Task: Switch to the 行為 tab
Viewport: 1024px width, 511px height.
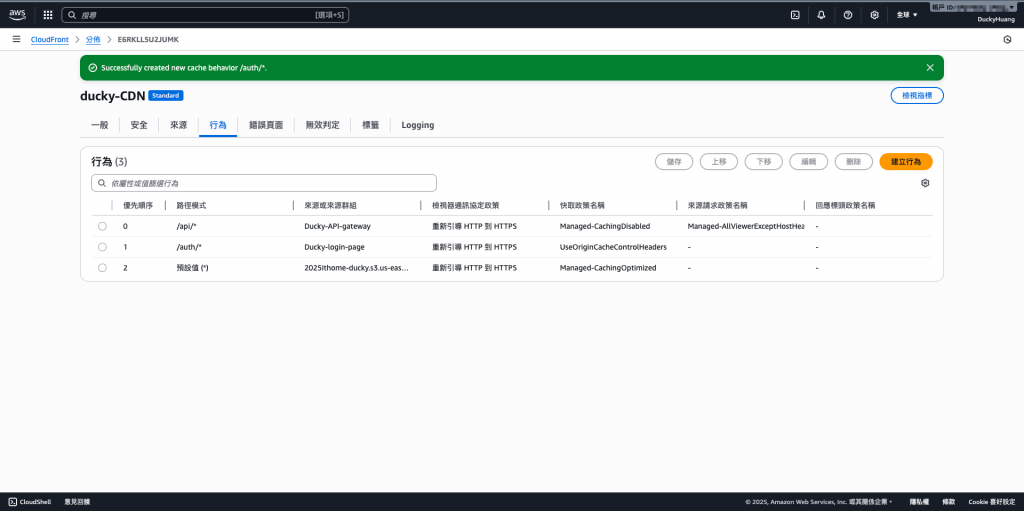Action: tap(218, 125)
